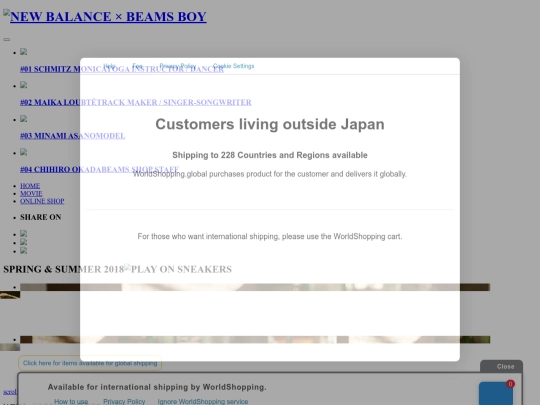Screen dimensions: 540x405
Task: Open the #01 Schmitz Monica profile link
Action: [x=122, y=69]
